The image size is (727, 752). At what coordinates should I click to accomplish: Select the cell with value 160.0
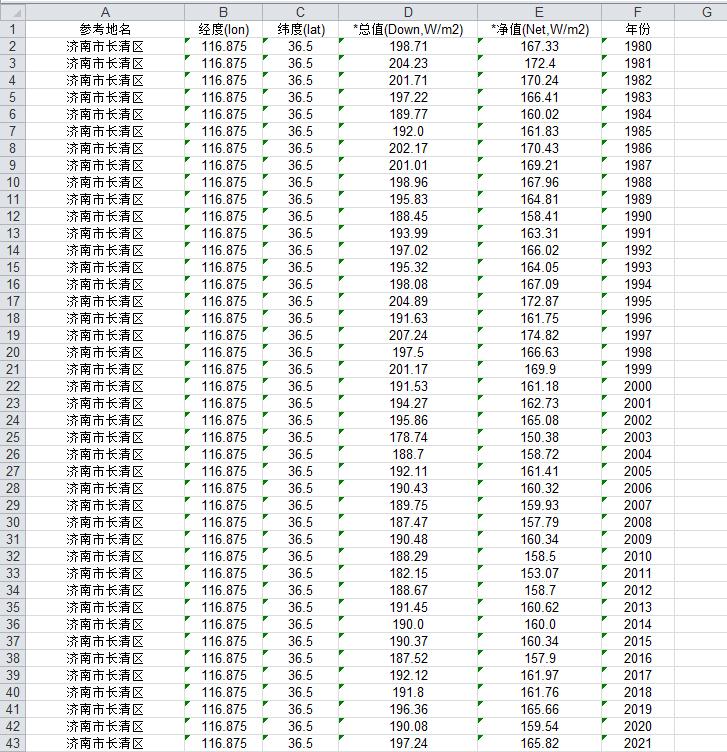(539, 624)
